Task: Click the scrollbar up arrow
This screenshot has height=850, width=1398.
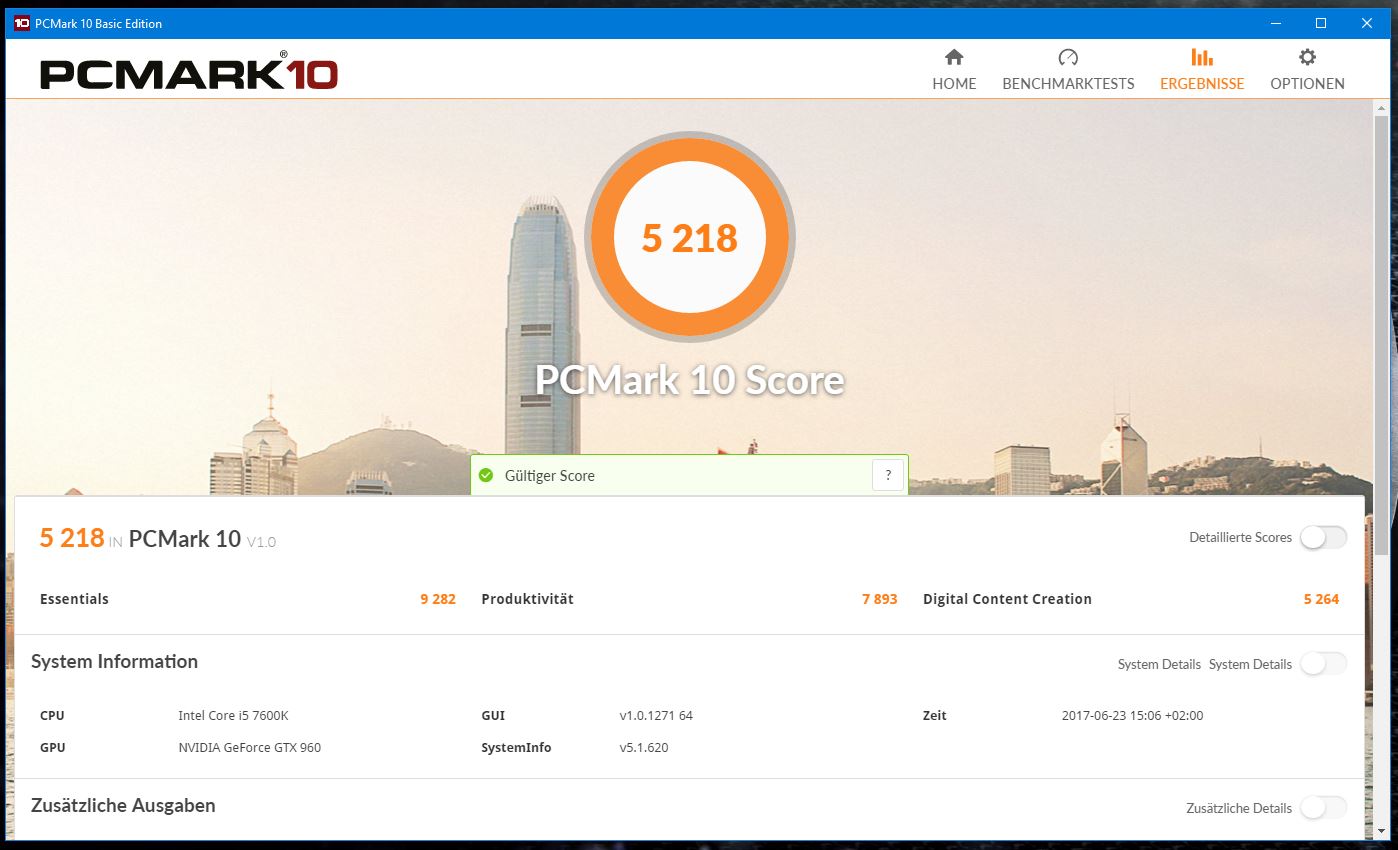Action: (x=1381, y=107)
